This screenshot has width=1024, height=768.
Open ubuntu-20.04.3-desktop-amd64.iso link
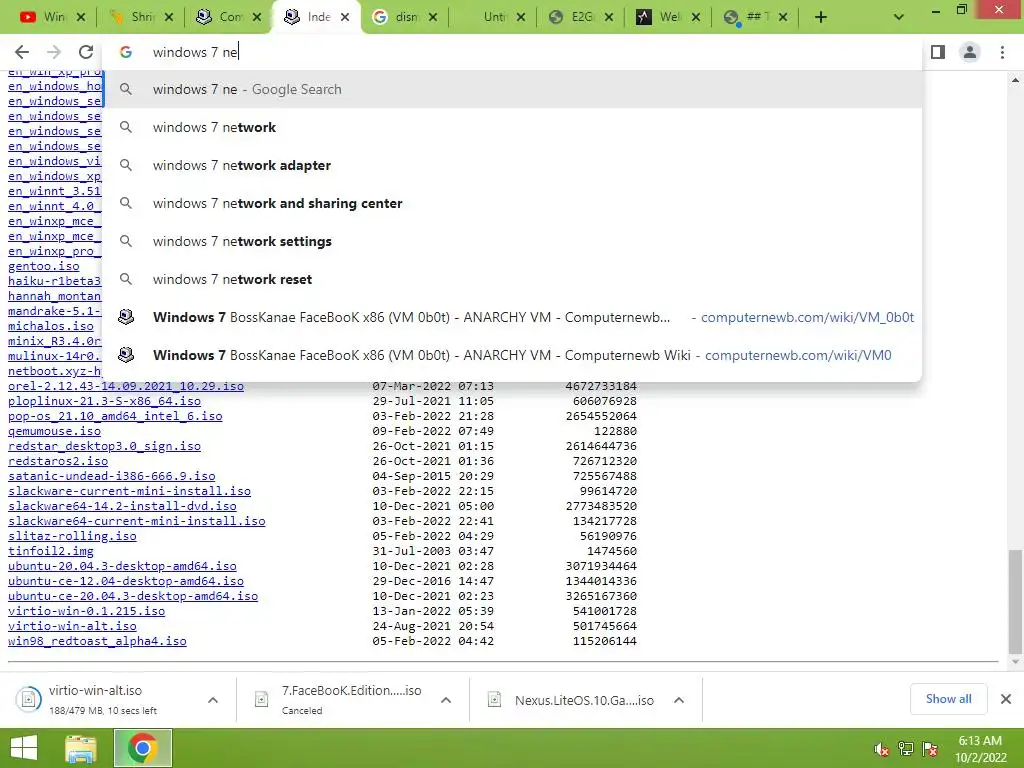(122, 566)
